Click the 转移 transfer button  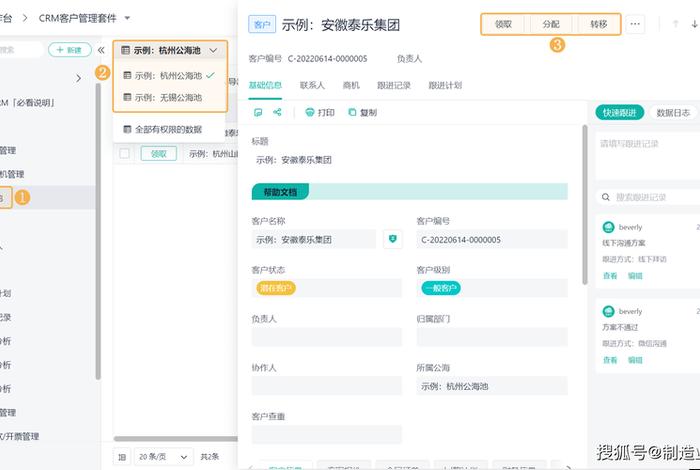(598, 24)
